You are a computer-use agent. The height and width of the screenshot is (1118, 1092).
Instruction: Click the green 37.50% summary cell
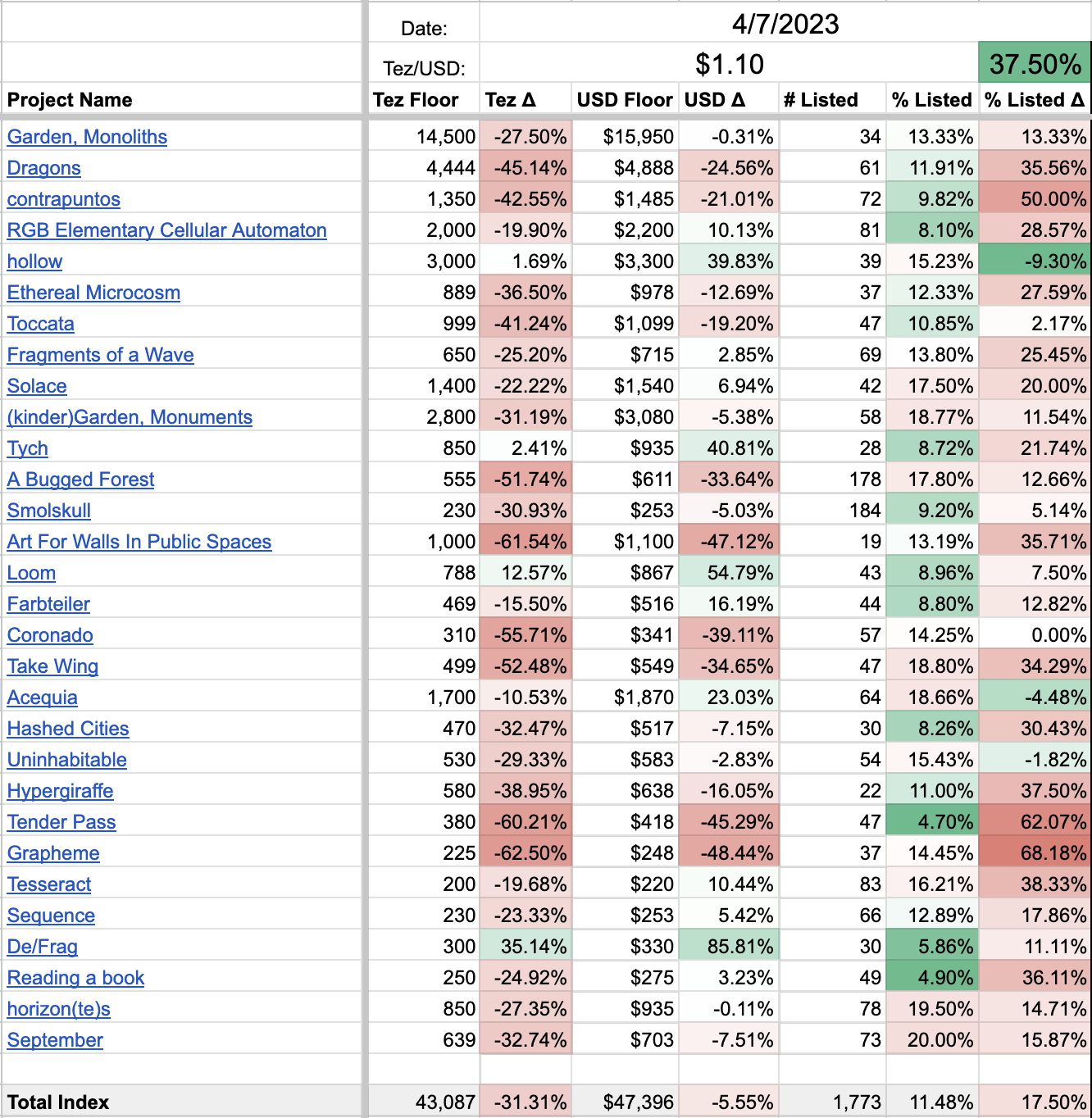pyautogui.click(x=1035, y=64)
